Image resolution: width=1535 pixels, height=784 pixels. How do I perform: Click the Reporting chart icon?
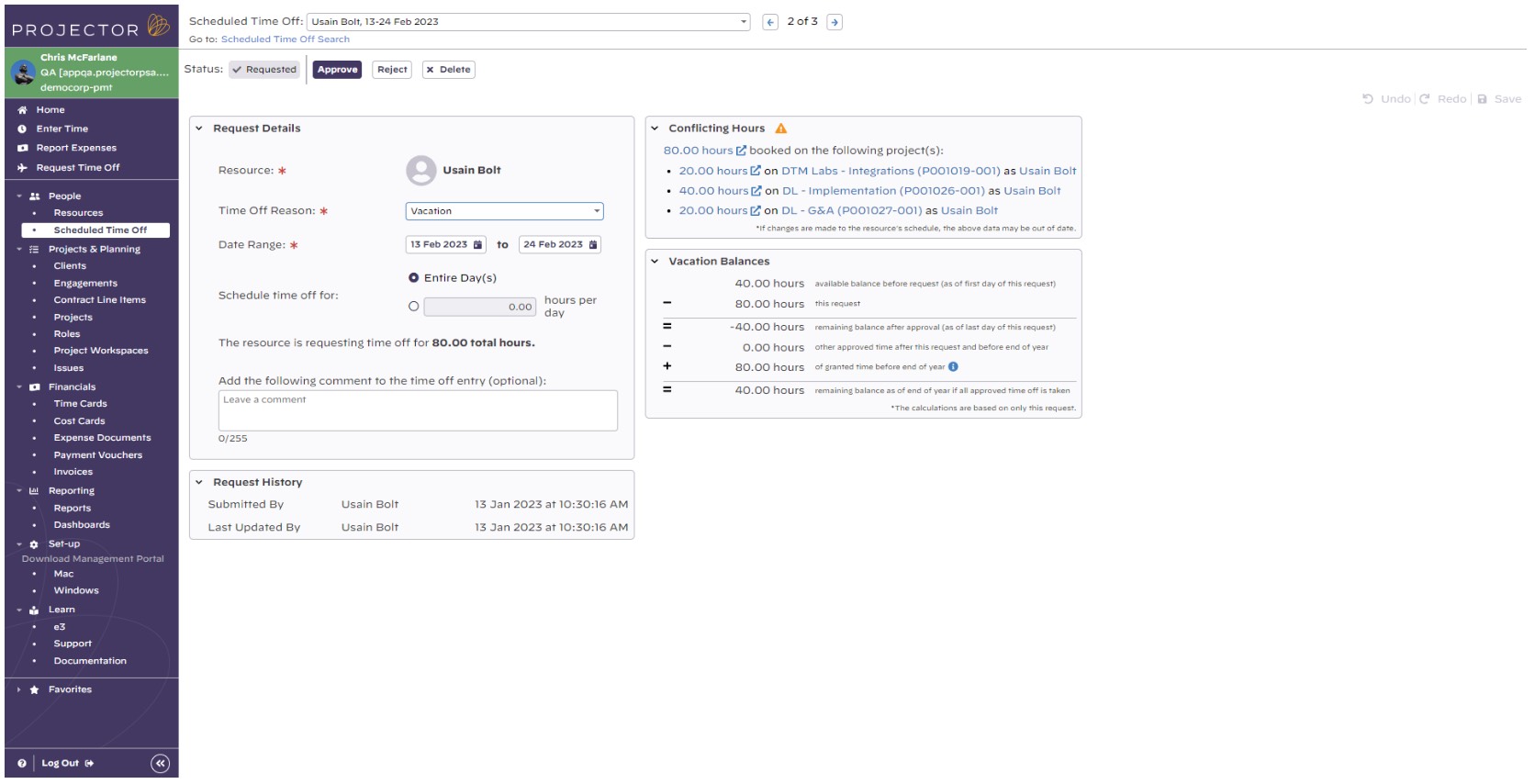[35, 491]
